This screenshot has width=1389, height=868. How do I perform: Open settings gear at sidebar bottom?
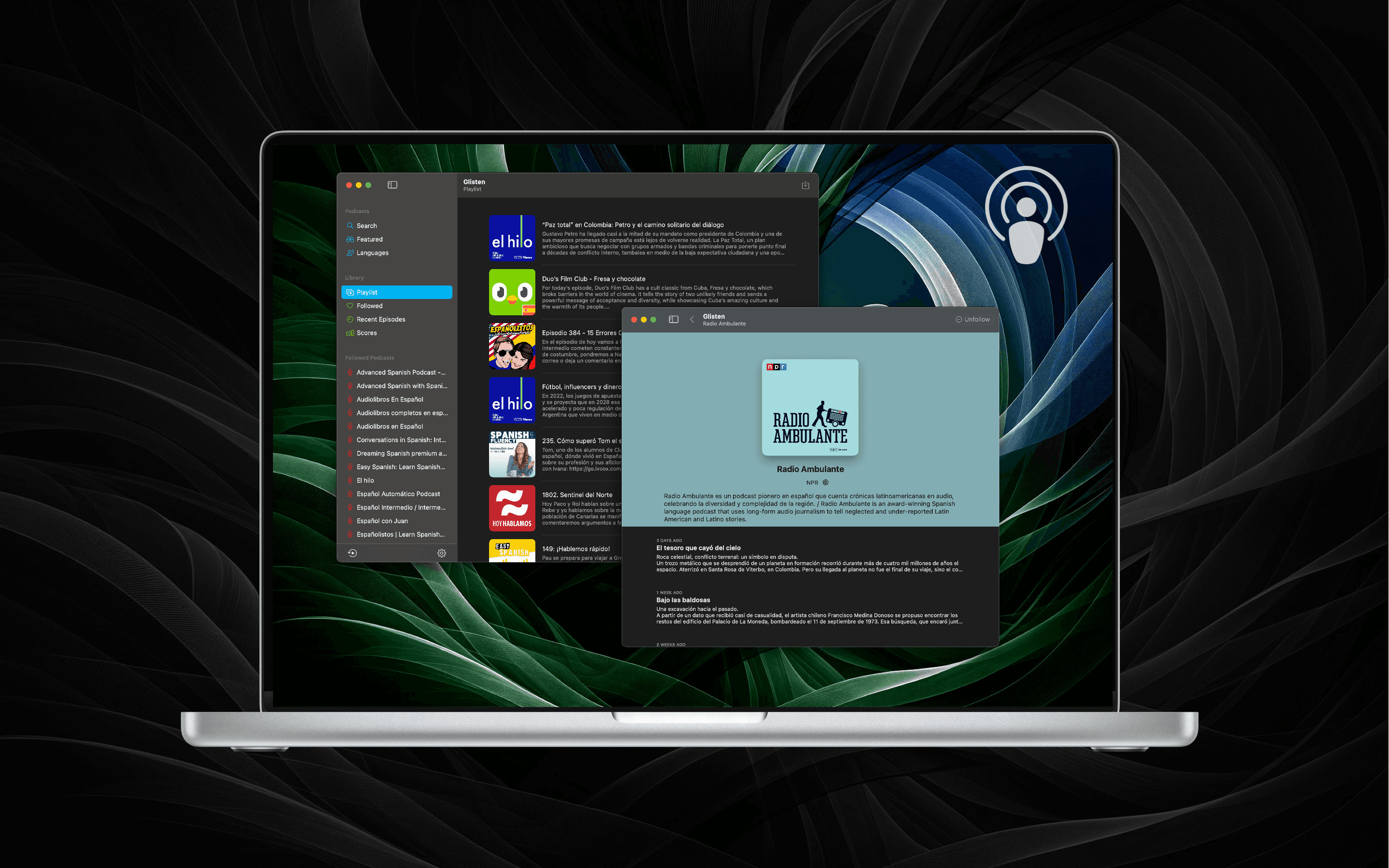click(441, 553)
